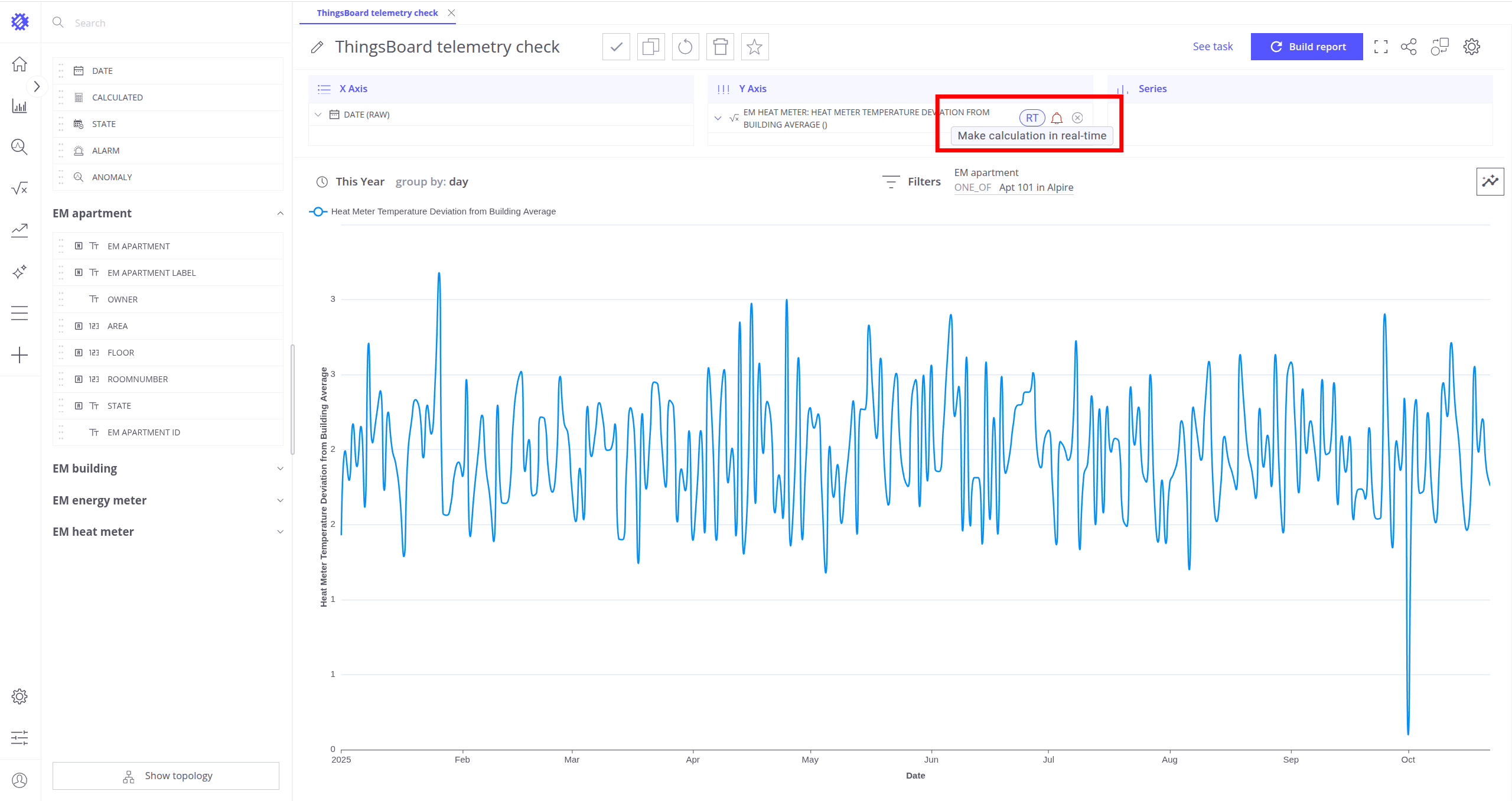Select the ThingsBoard telemetry check tab
The width and height of the screenshot is (1512, 801).
click(x=377, y=13)
